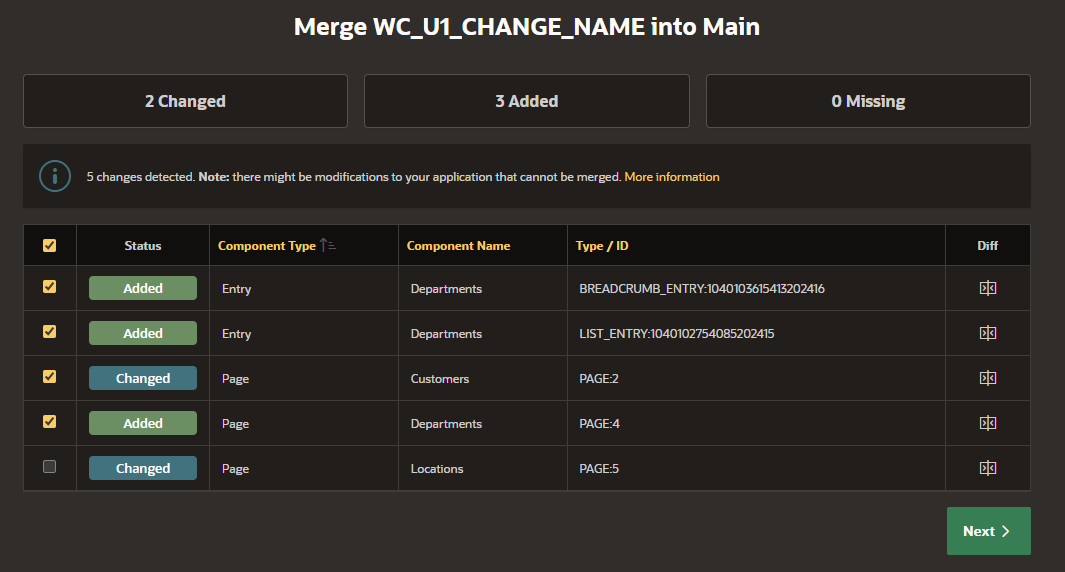View diff for Departments PAGE:4
Image resolution: width=1065 pixels, height=572 pixels.
pos(988,423)
